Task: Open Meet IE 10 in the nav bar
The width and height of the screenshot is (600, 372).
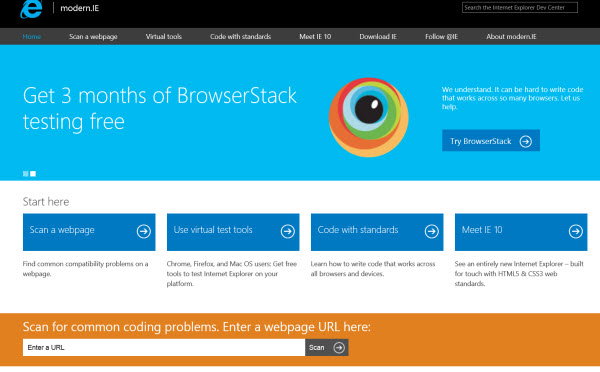Action: [315, 37]
